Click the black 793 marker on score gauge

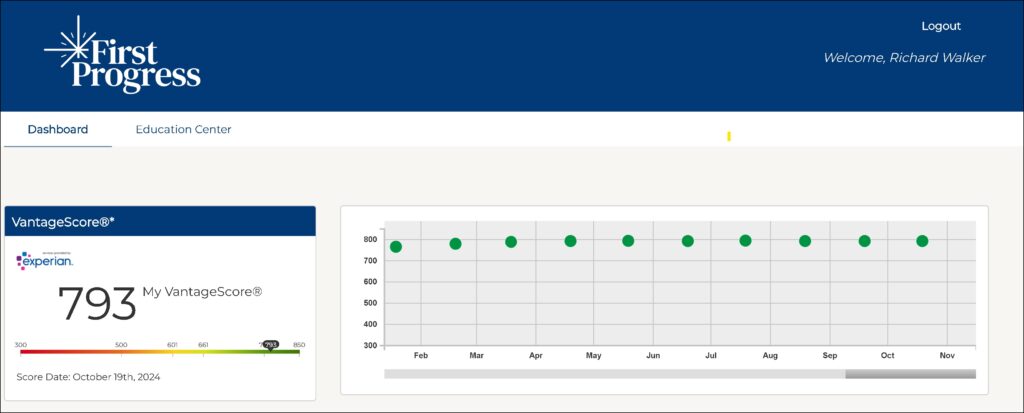pos(270,344)
